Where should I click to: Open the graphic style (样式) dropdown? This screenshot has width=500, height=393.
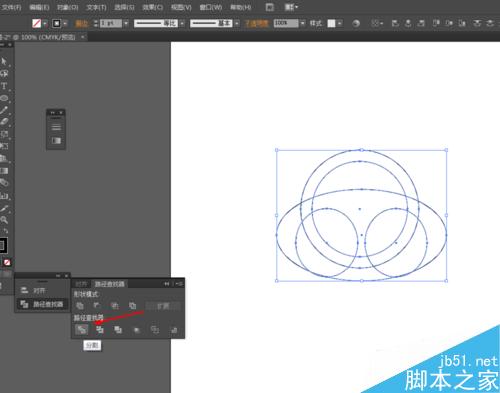[339, 23]
